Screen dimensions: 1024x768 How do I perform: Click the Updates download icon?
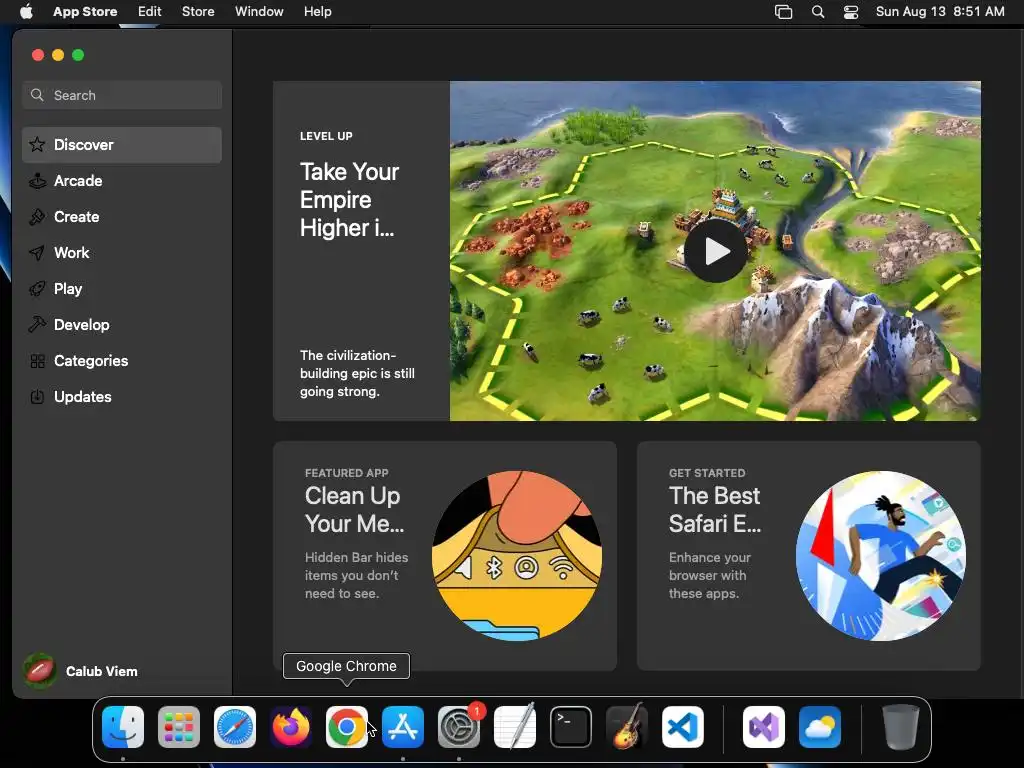click(37, 396)
